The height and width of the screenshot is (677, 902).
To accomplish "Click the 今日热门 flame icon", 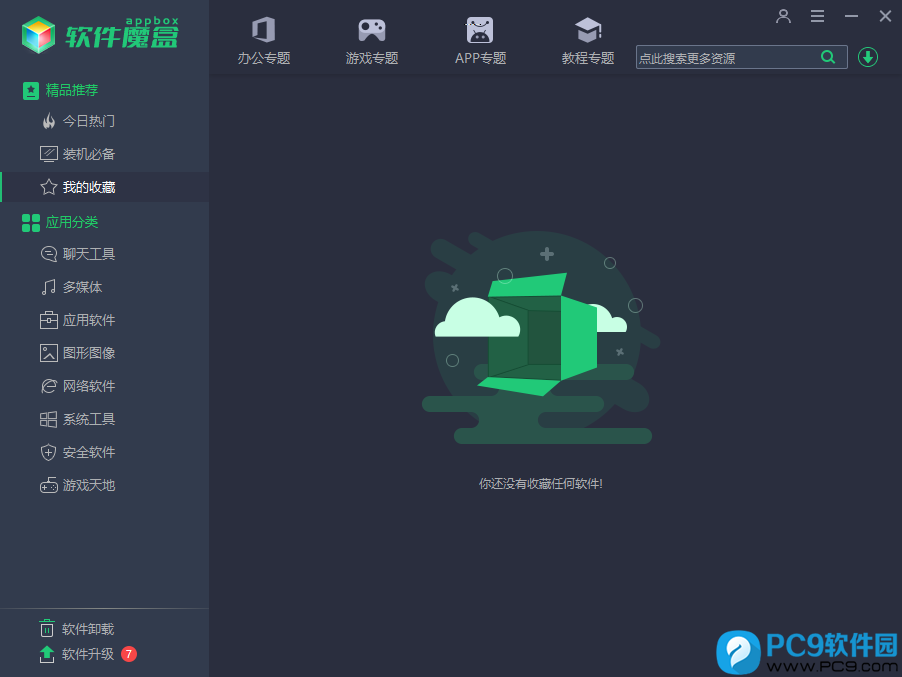I will point(49,121).
